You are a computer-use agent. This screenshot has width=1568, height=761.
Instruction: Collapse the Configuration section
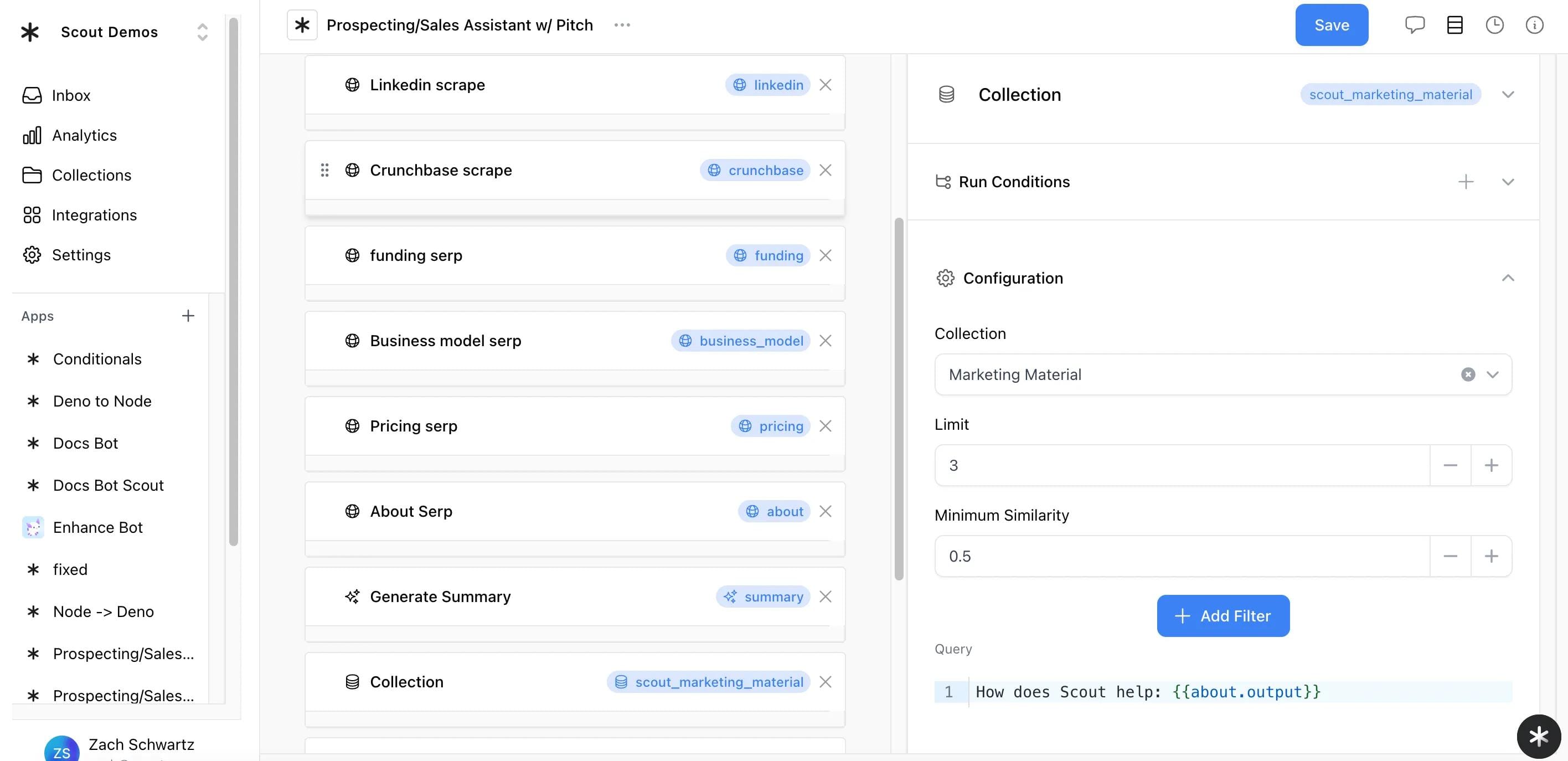[1508, 277]
